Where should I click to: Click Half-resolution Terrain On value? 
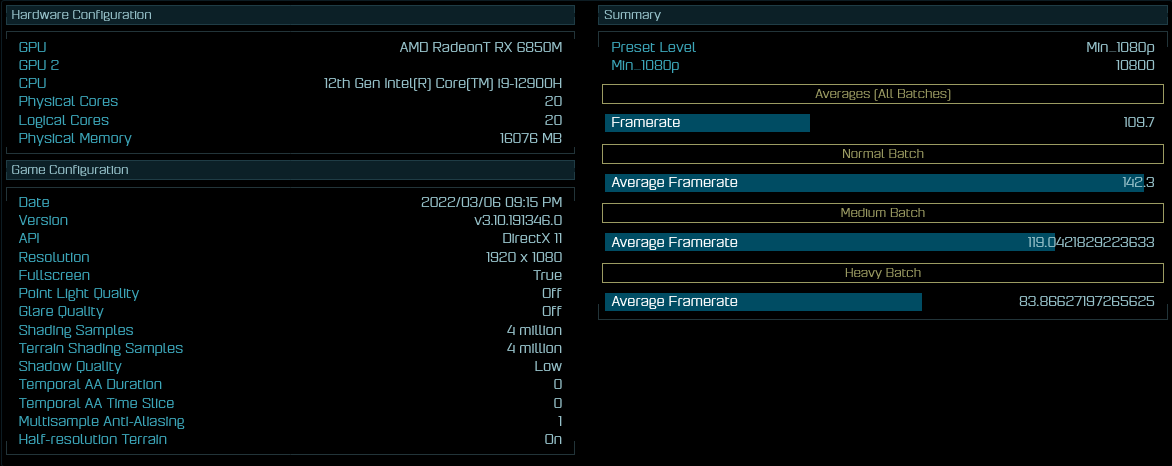pos(552,439)
